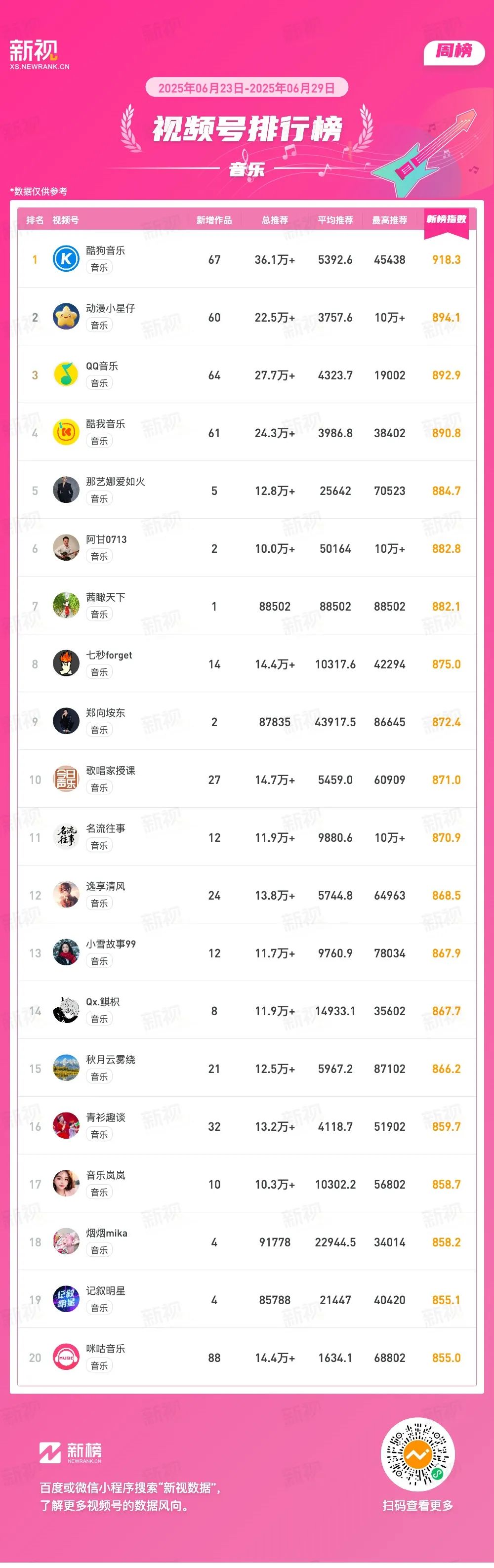Select the 记叙明星 purple avatar icon
This screenshot has width=494, height=1568.
pos(66,1300)
